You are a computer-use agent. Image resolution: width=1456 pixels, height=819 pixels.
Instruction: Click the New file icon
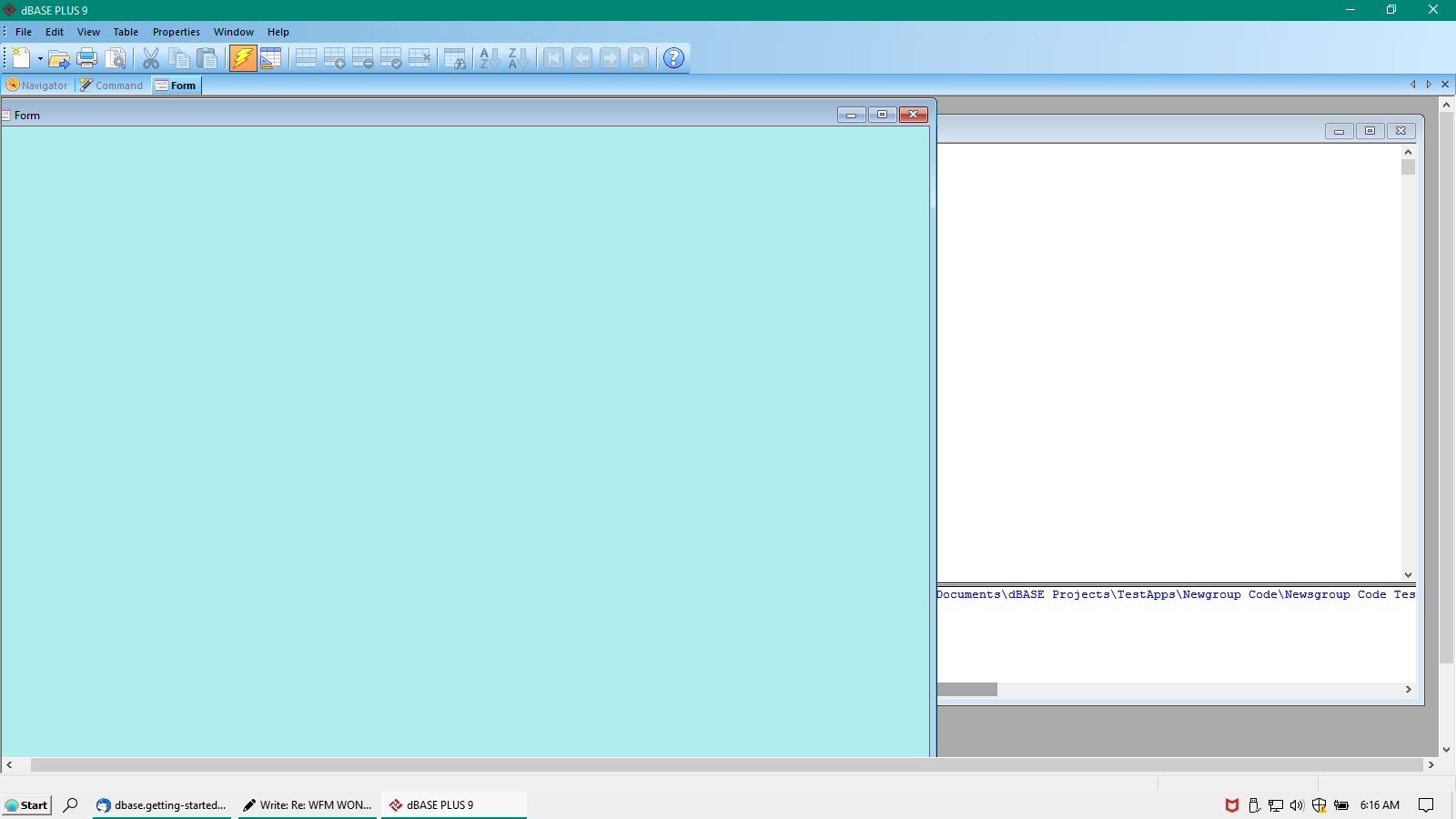pyautogui.click(x=21, y=58)
